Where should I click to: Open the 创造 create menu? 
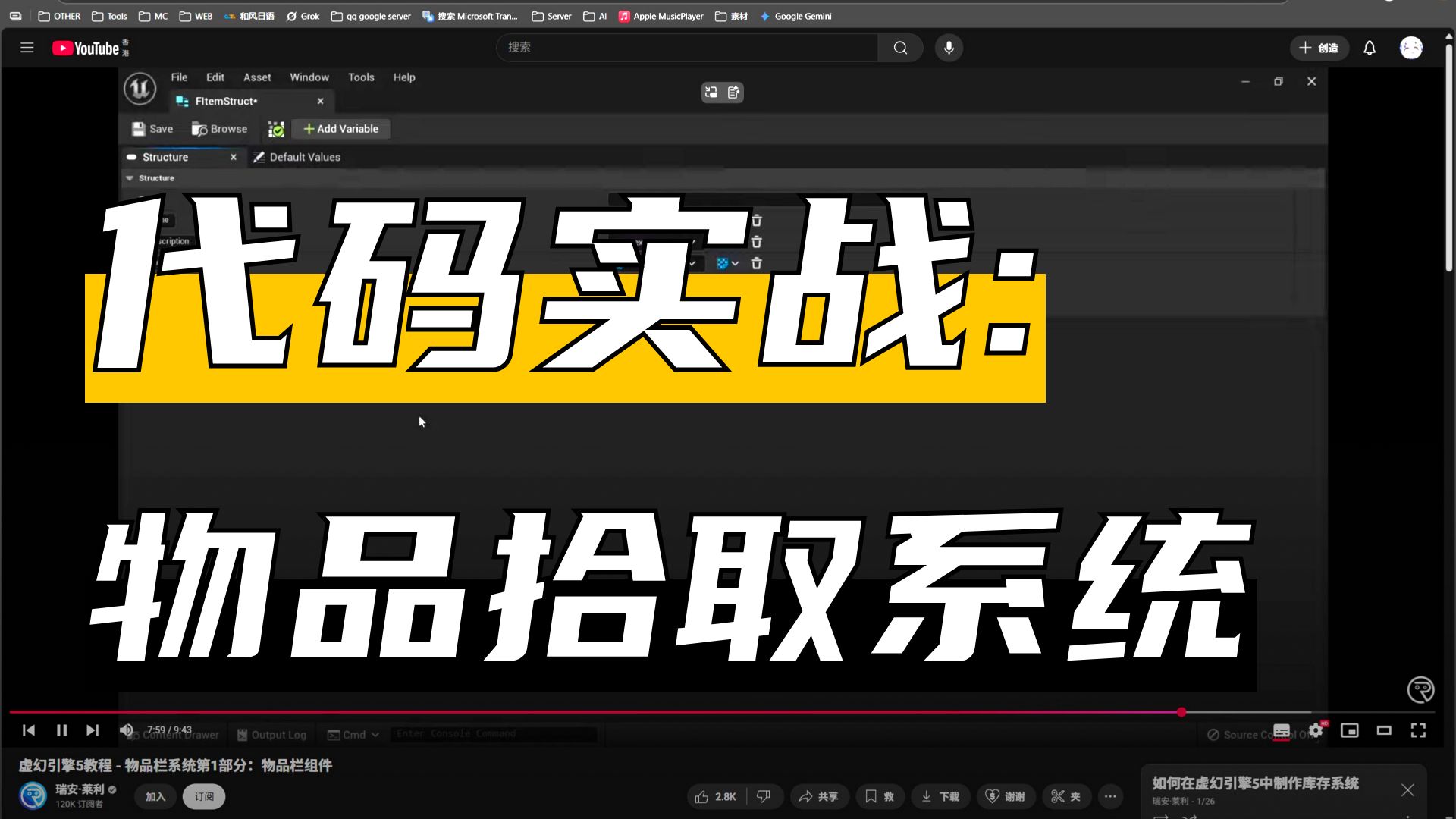pos(1319,48)
